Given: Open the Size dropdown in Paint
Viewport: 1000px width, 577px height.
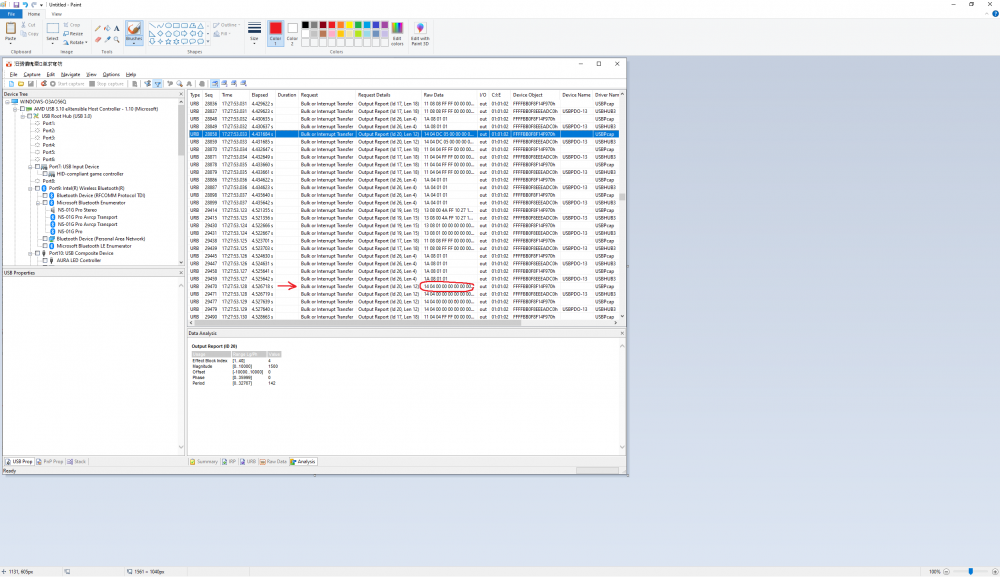Looking at the screenshot, I should (x=254, y=33).
